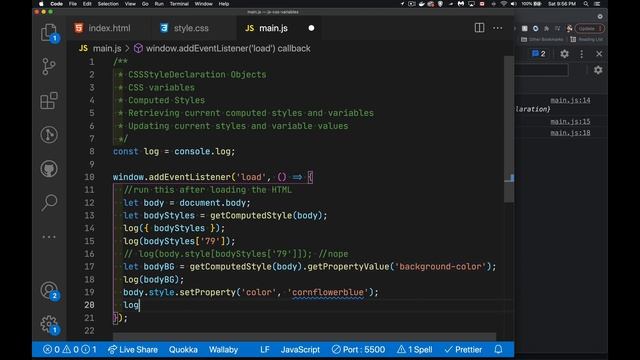Open the main.js:18 source link
The image size is (640, 360).
pos(570,133)
